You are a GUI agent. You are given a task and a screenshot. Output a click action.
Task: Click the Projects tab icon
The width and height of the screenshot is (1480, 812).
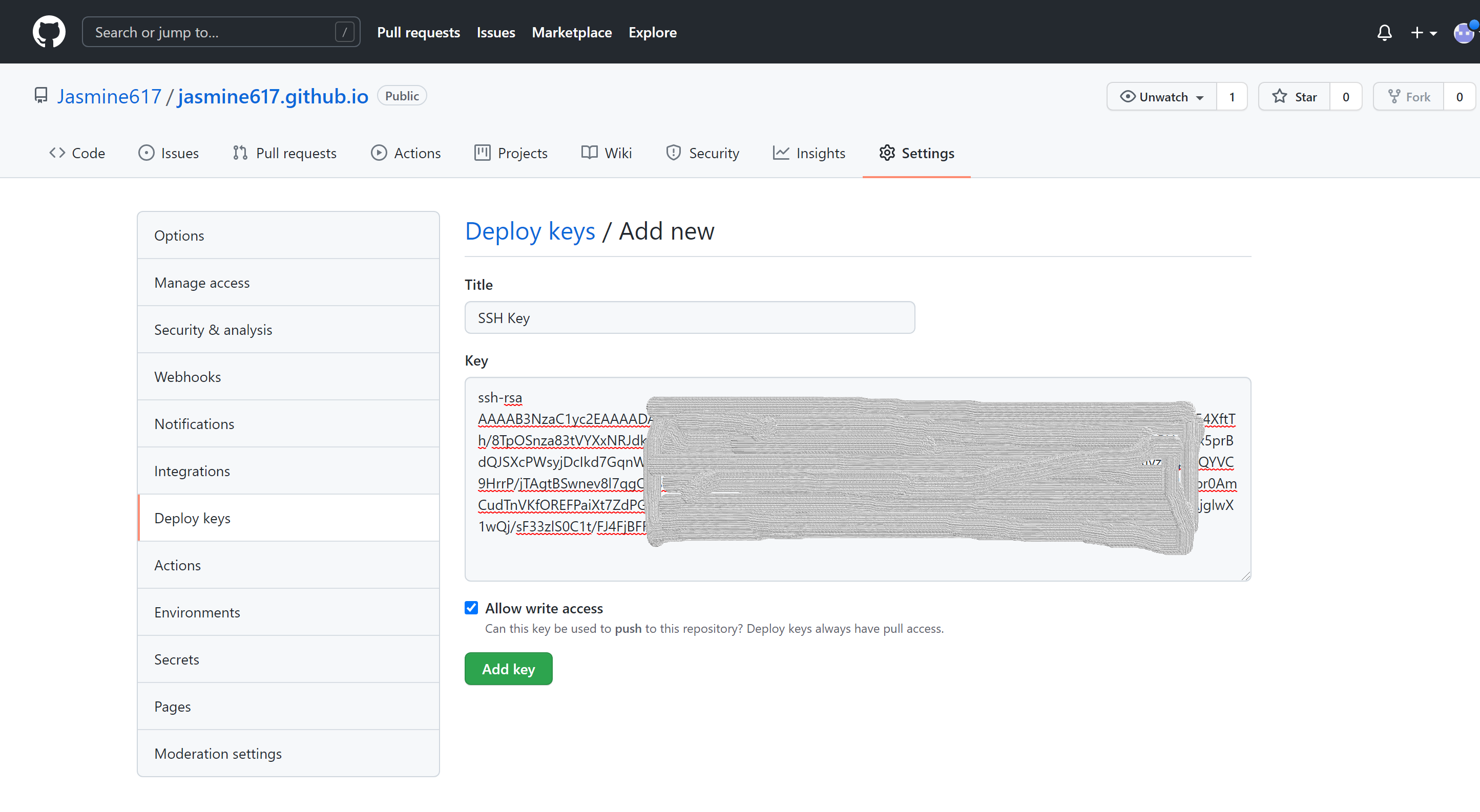[x=481, y=152]
